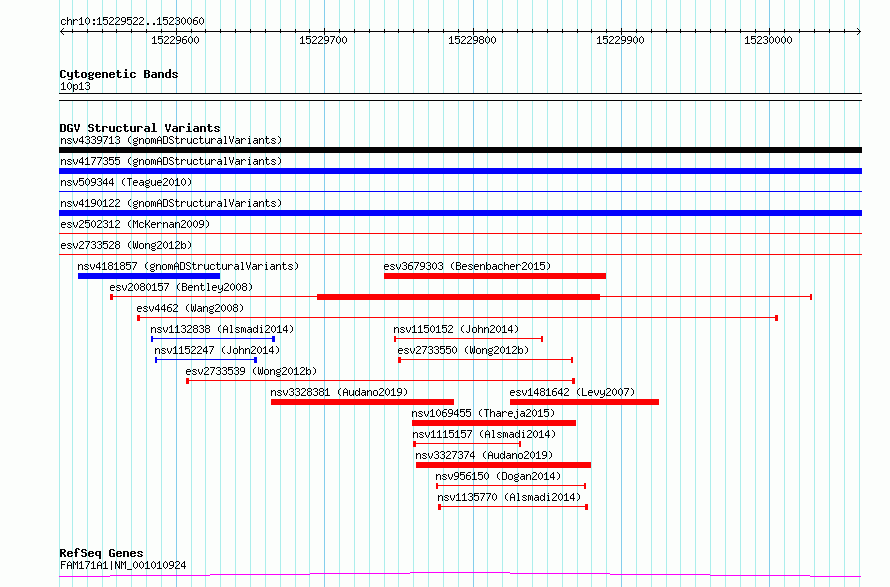This screenshot has width=890, height=587.
Task: Click the ruler's right end arrow
Action: (859, 32)
